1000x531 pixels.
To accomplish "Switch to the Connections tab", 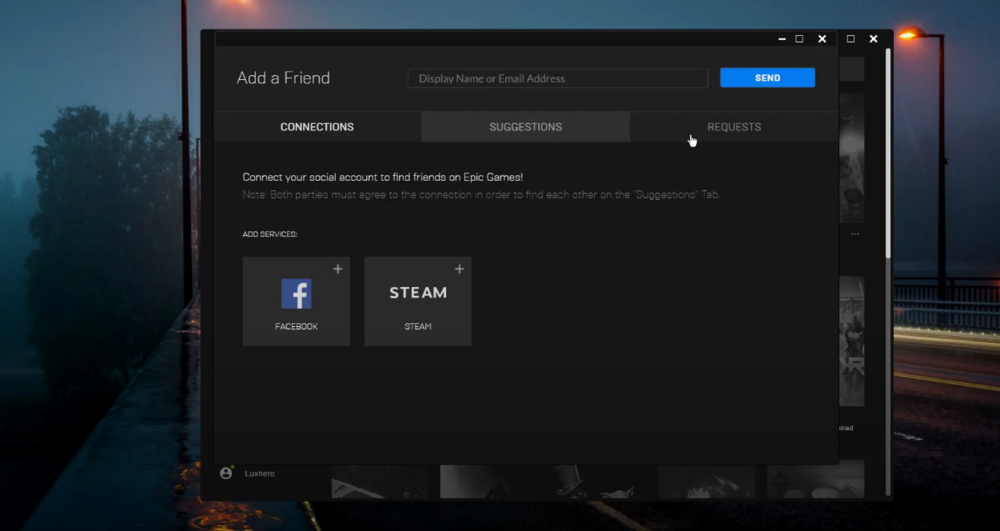I will click(317, 127).
